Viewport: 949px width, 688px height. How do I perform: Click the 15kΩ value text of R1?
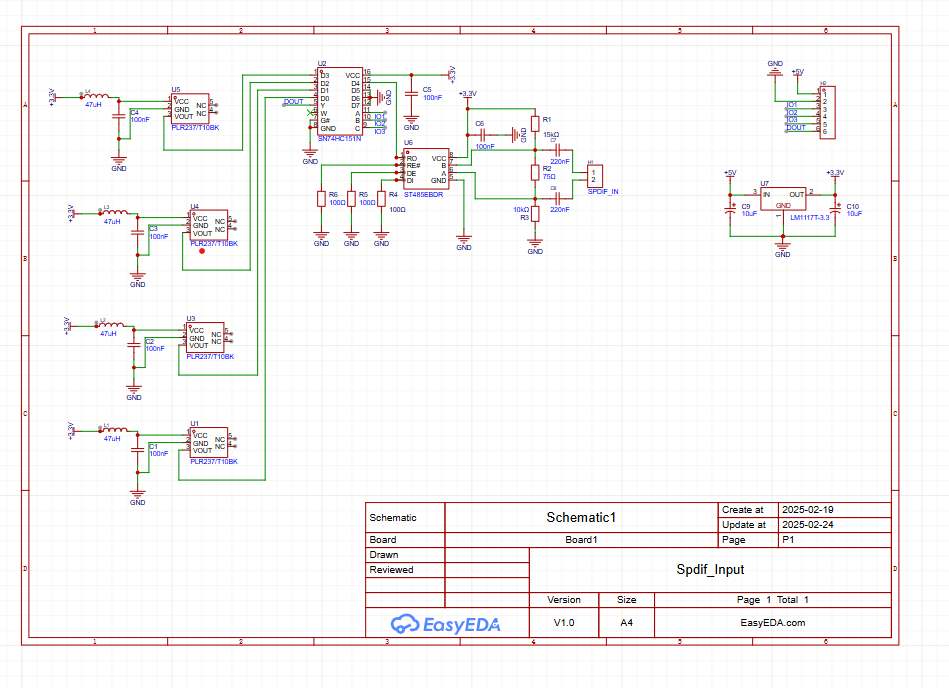pyautogui.click(x=551, y=135)
